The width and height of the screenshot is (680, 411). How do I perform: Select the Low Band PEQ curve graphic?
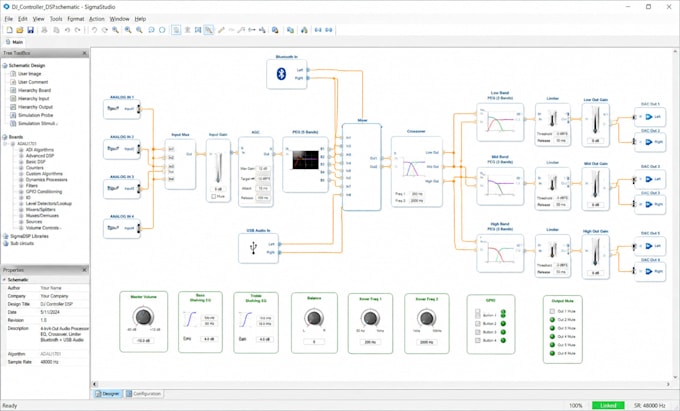(500, 121)
